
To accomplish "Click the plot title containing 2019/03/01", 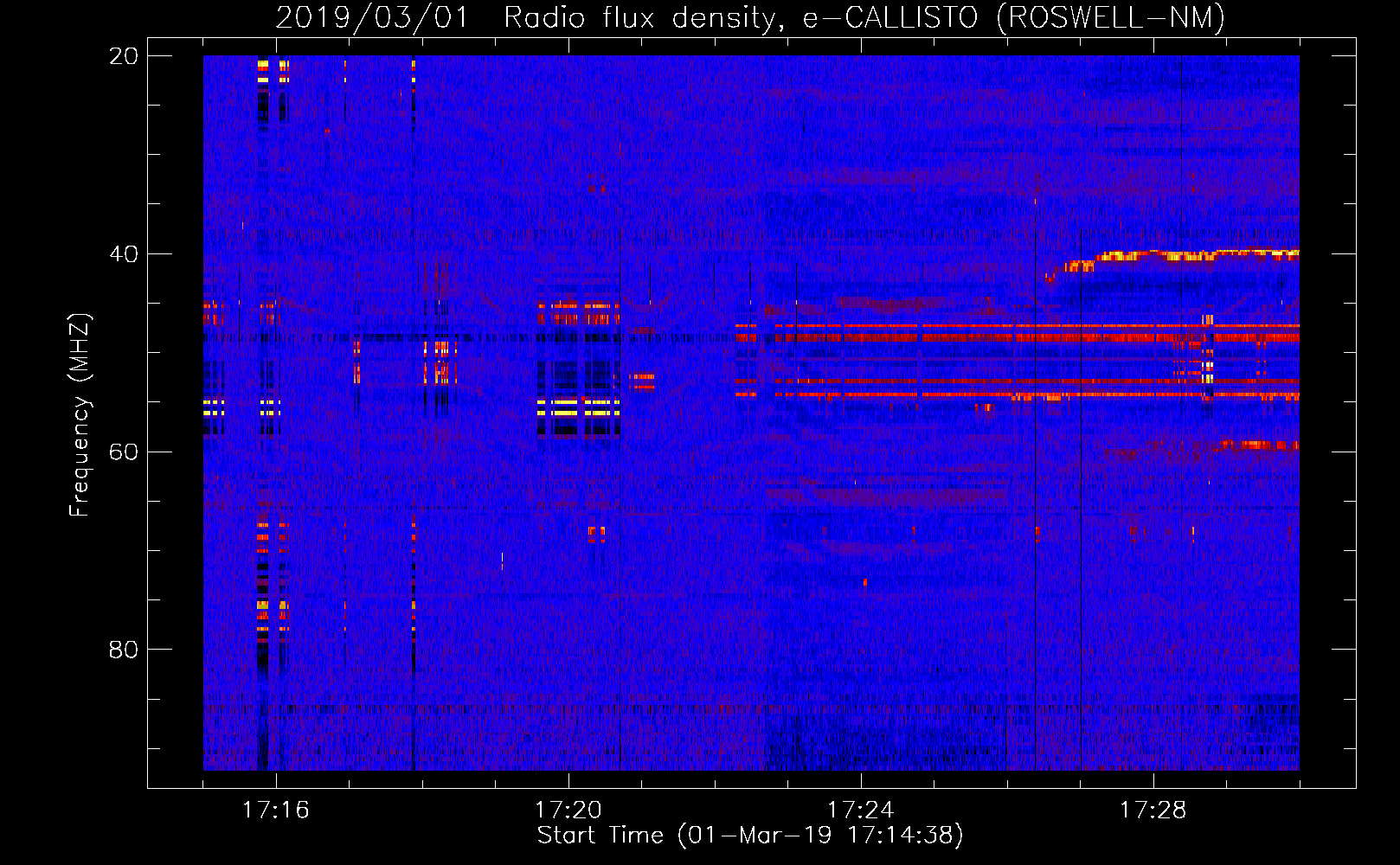I will (x=750, y=17).
